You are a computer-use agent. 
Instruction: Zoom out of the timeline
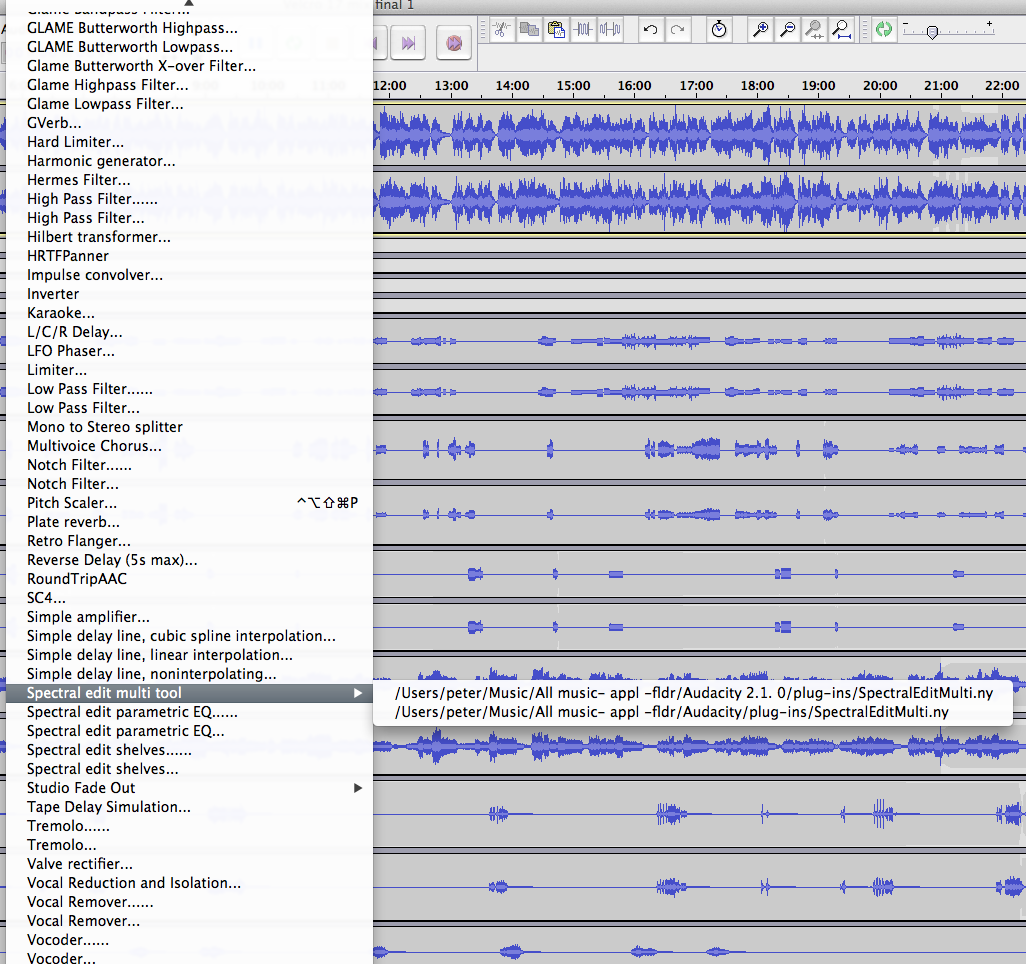point(787,29)
